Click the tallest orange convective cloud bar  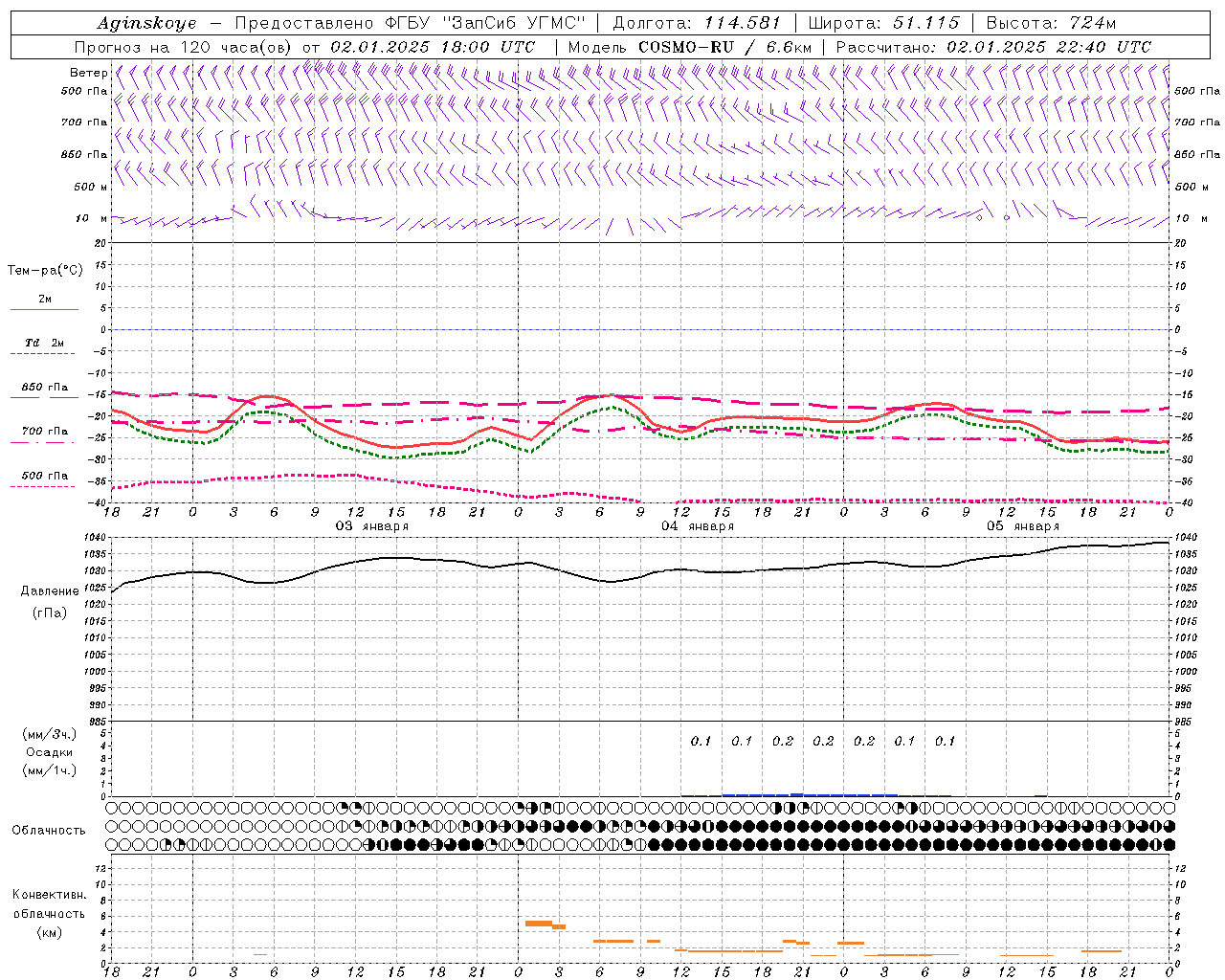click(539, 924)
